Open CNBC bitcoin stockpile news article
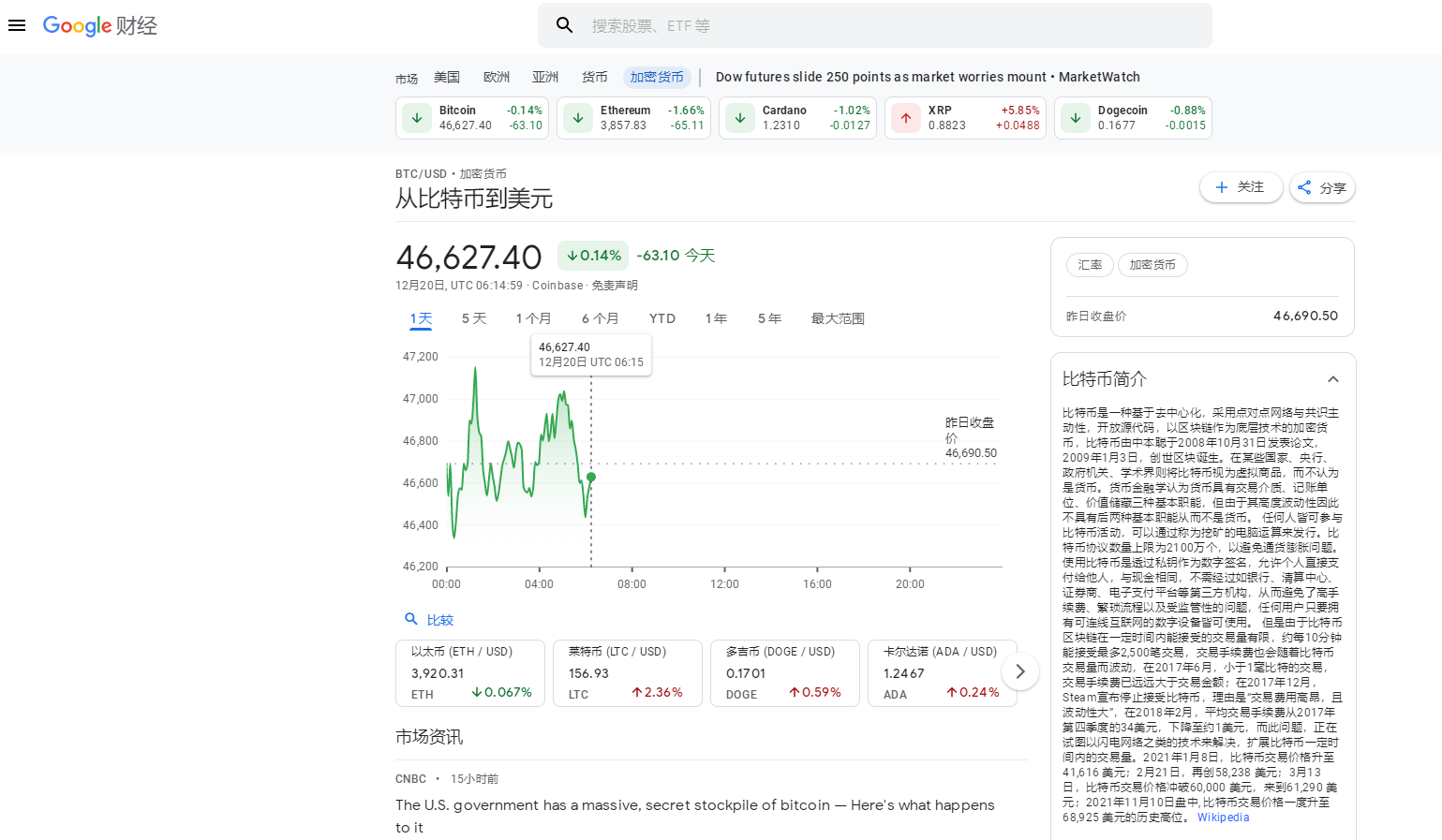 695,816
